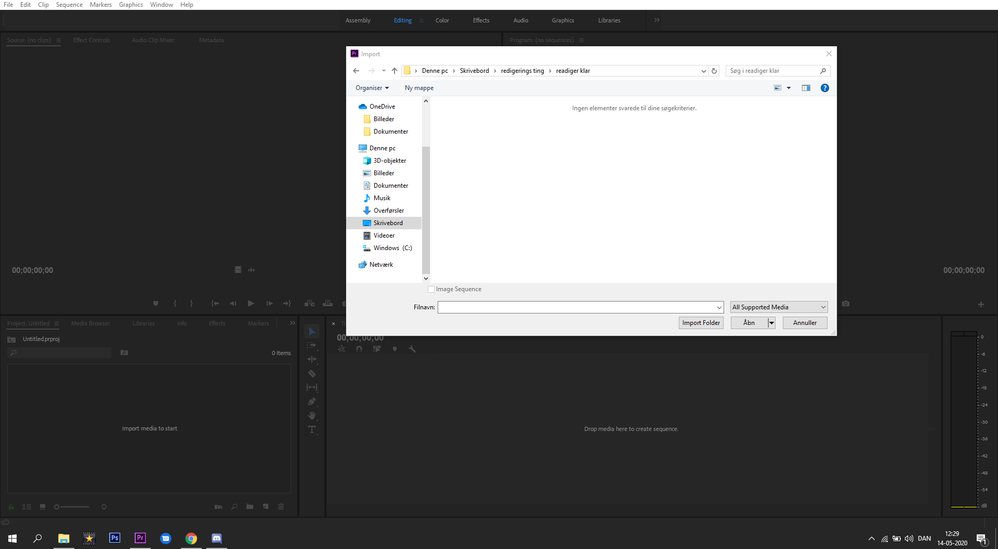Click New Item icon in Project panel

[x=265, y=507]
